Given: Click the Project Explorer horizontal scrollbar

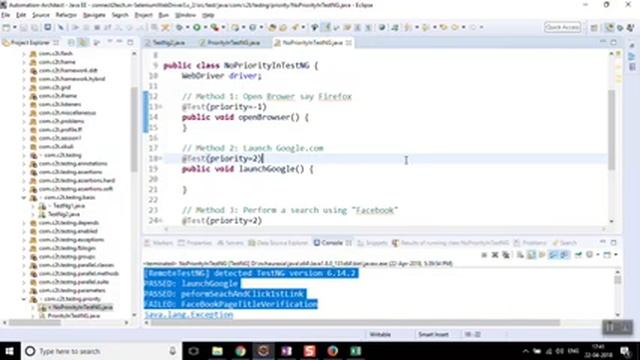Looking at the screenshot, I should point(35,322).
